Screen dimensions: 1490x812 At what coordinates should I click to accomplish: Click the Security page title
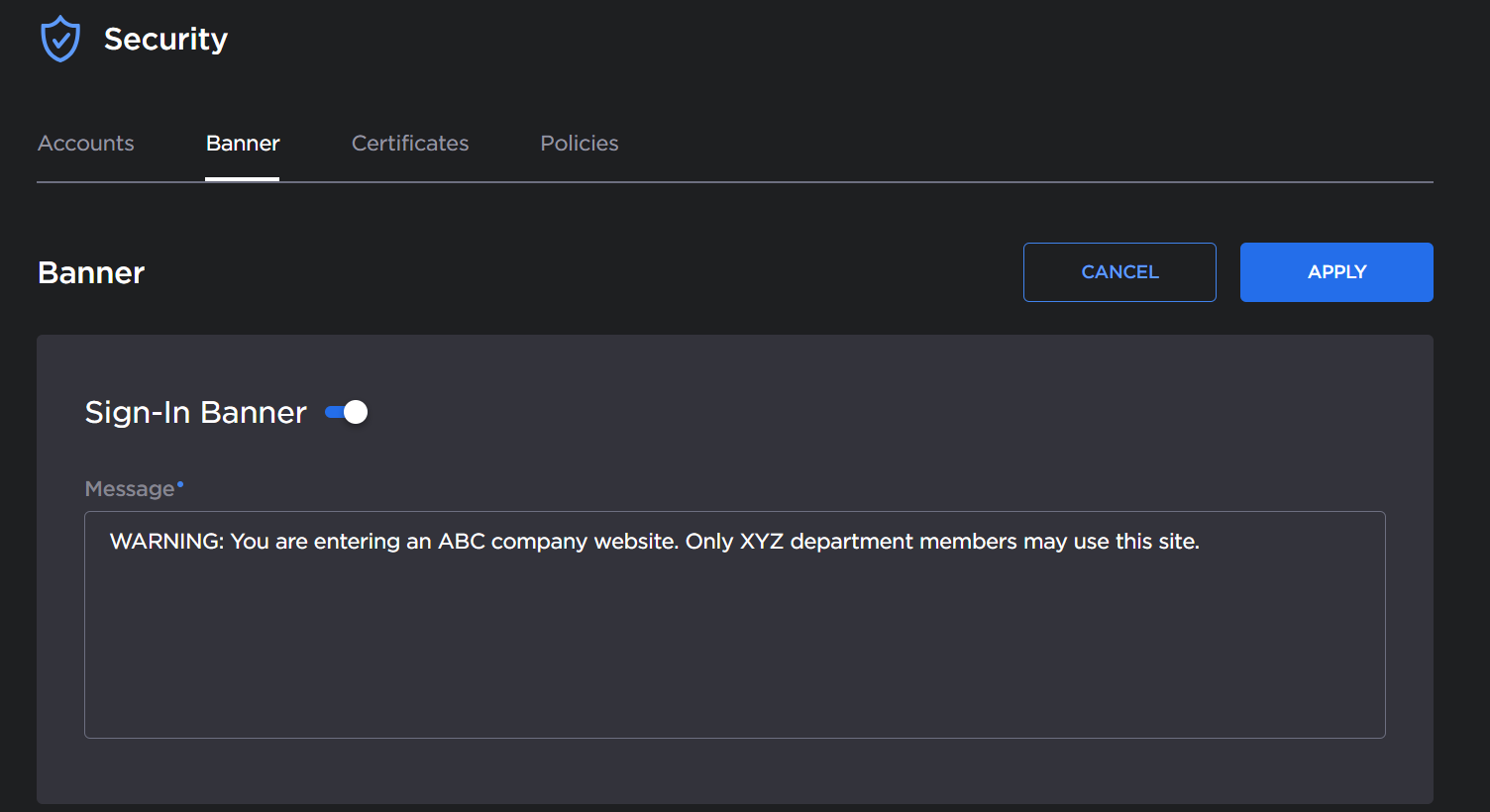tap(165, 40)
